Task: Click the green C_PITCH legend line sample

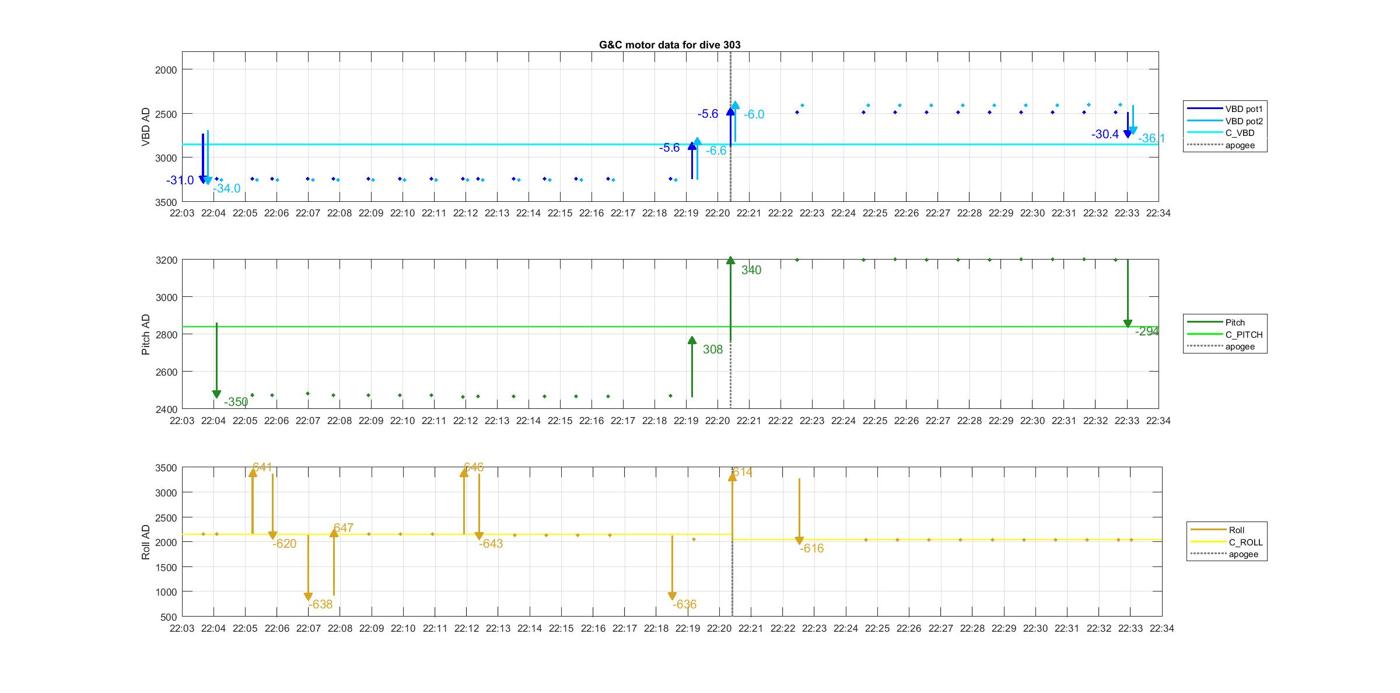Action: click(1204, 334)
